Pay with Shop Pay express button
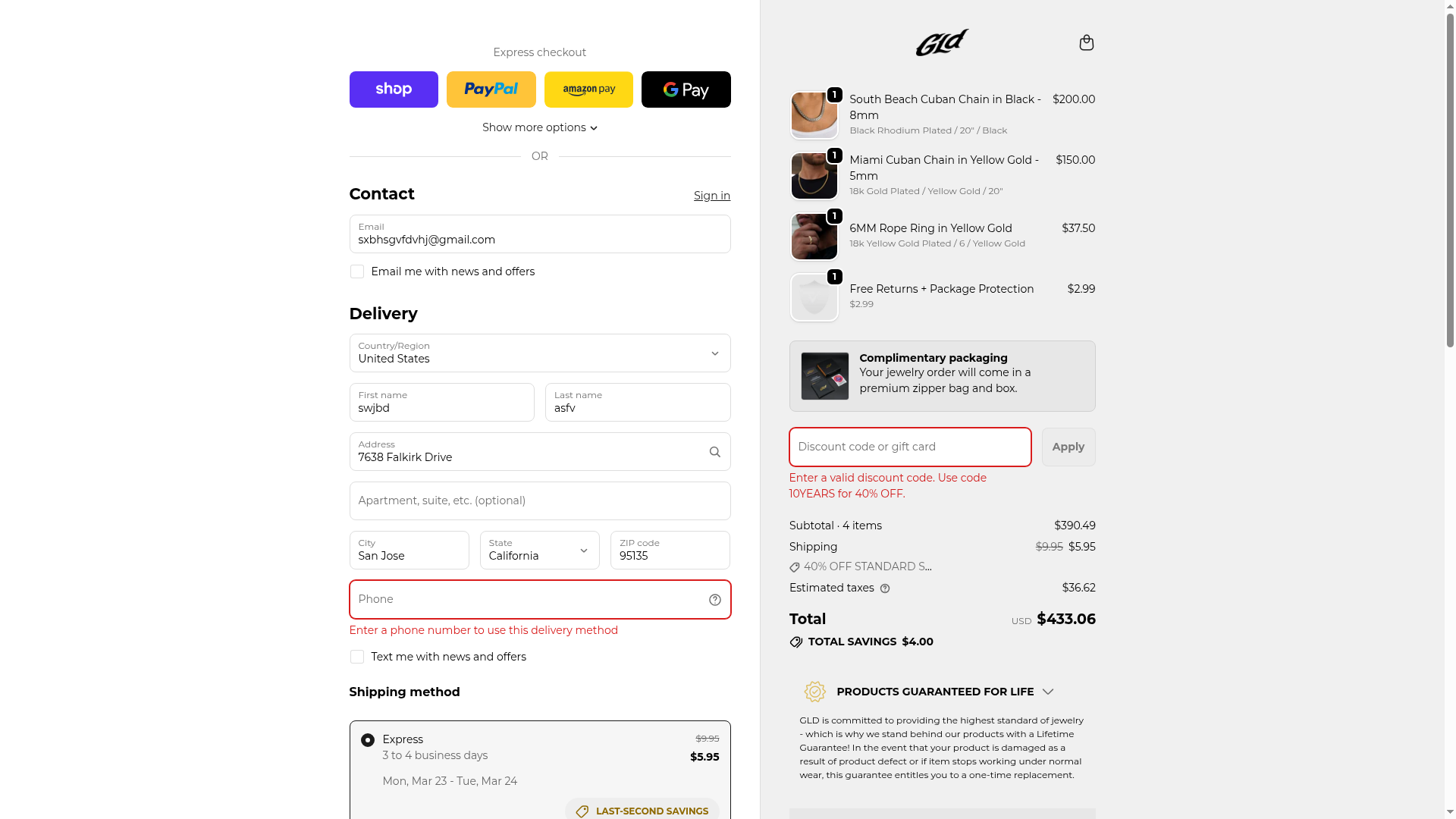Viewport: 1456px width, 819px height. coord(394,89)
